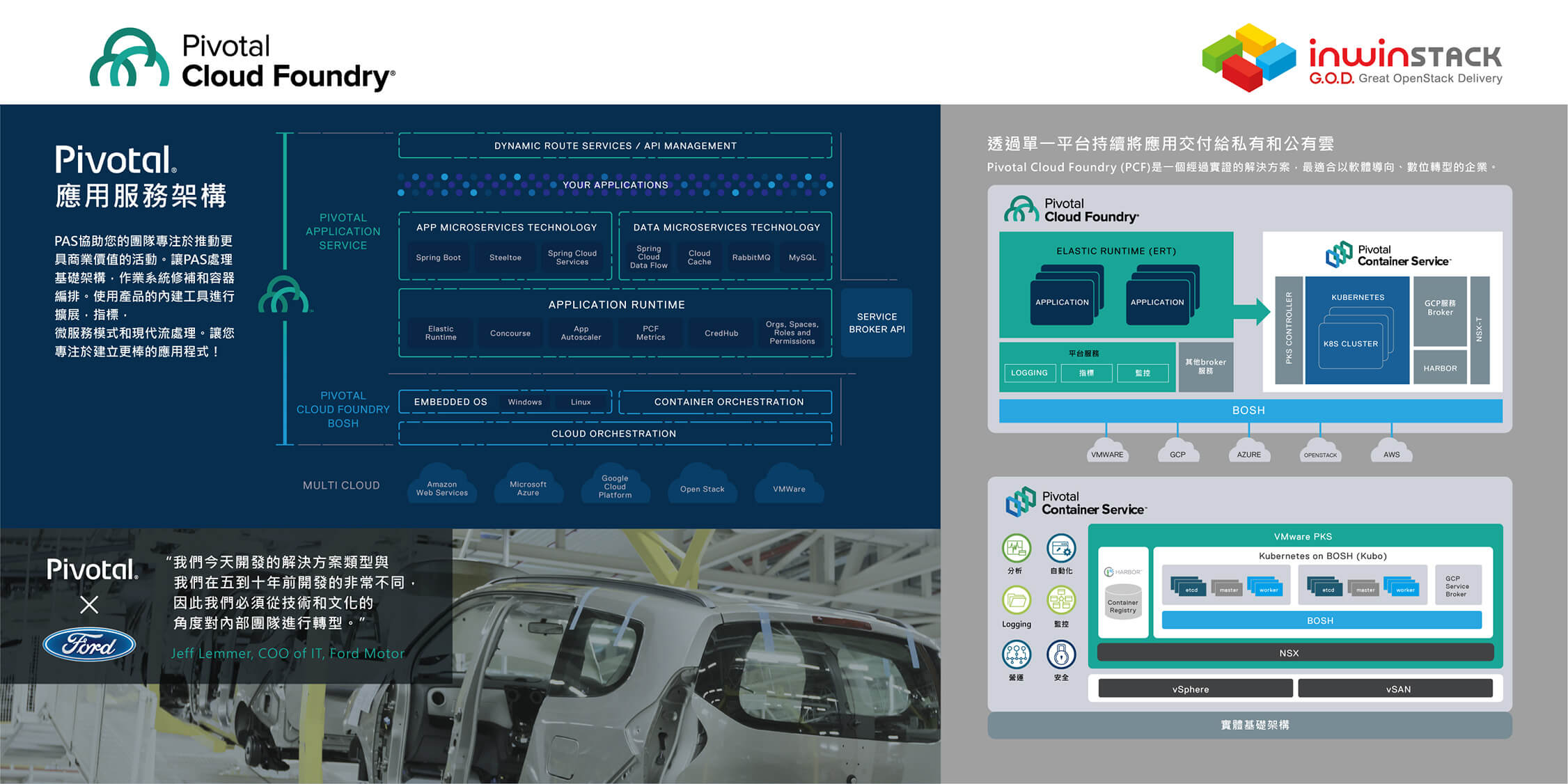Select the Spring Boot box
The width and height of the screenshot is (1568, 784).
(438, 258)
